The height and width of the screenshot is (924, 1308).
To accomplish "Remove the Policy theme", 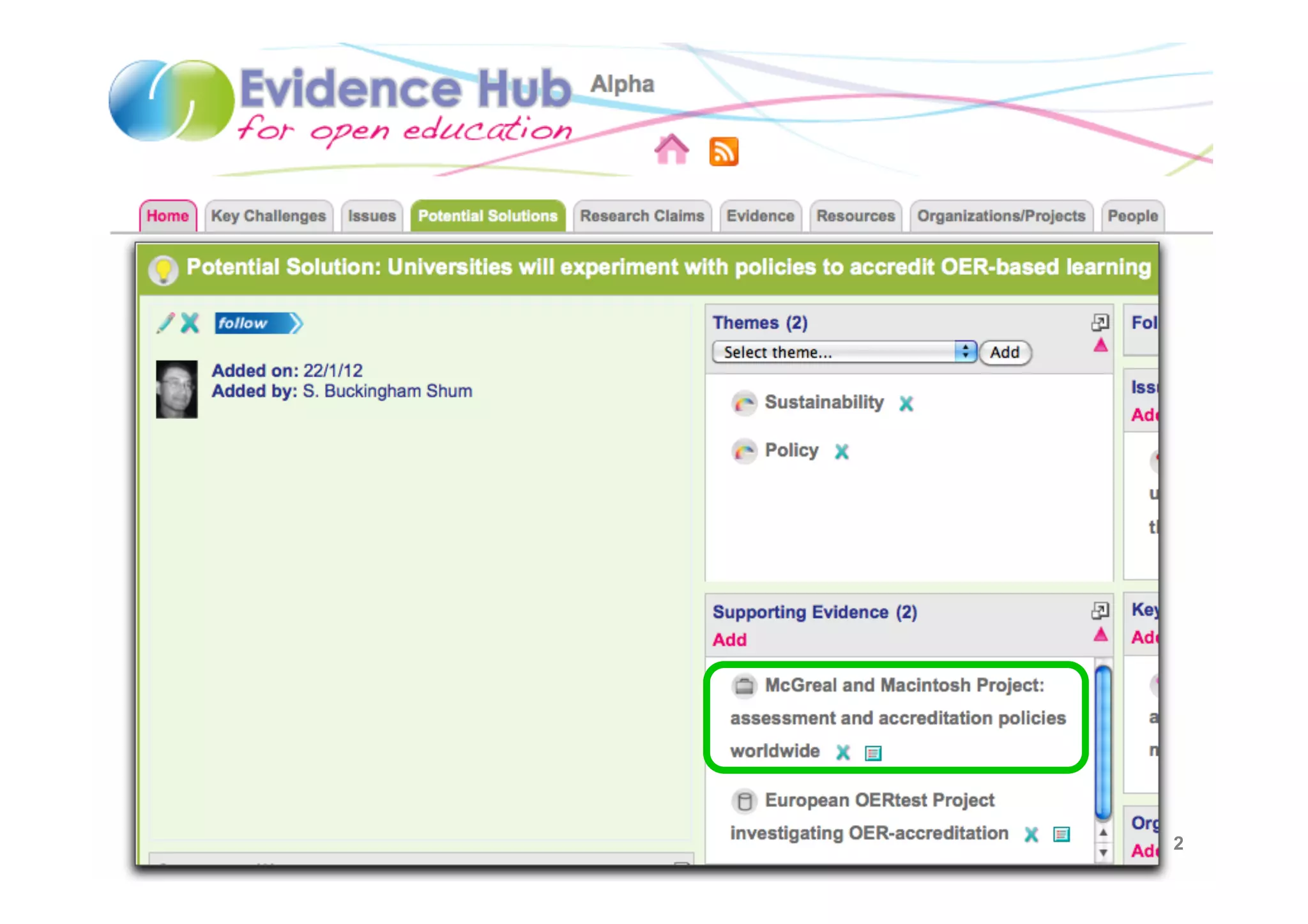I will coord(841,452).
